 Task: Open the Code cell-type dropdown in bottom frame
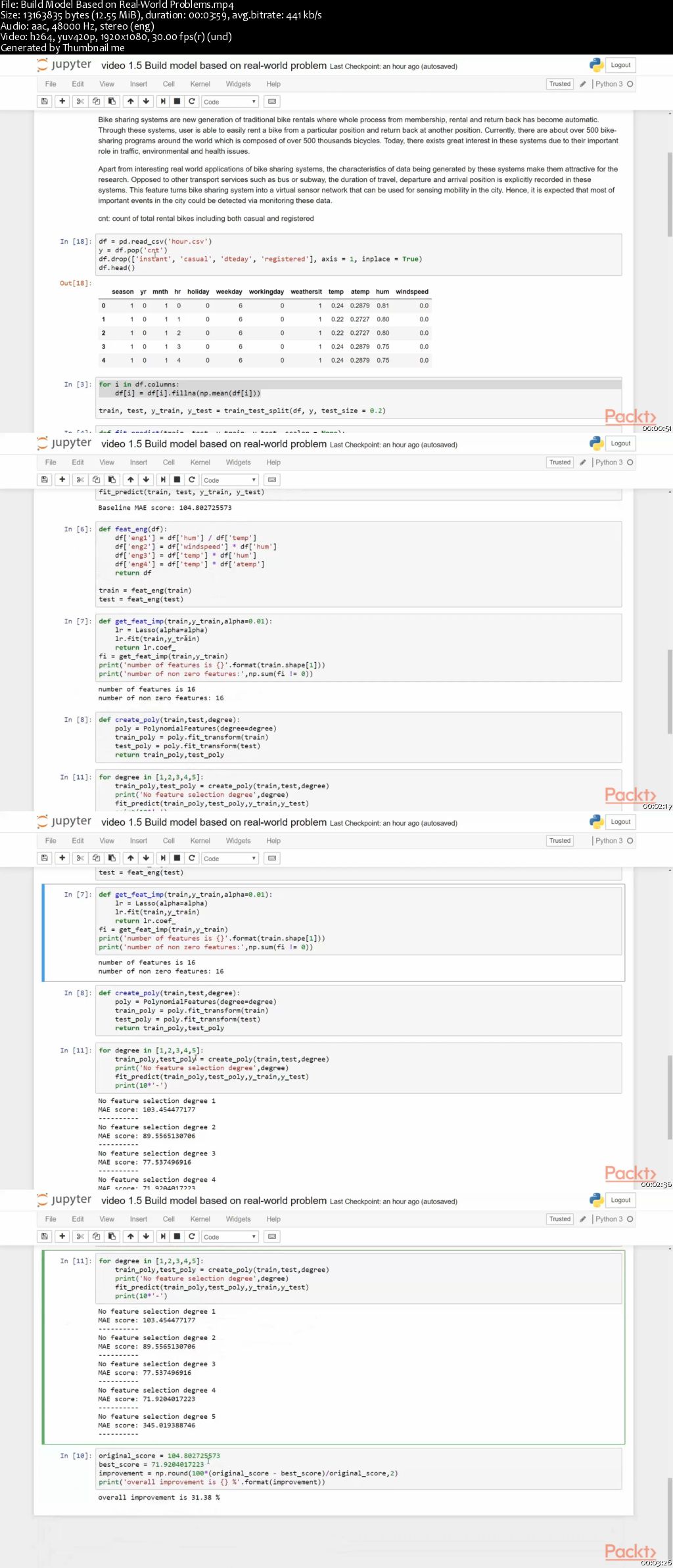229,1237
